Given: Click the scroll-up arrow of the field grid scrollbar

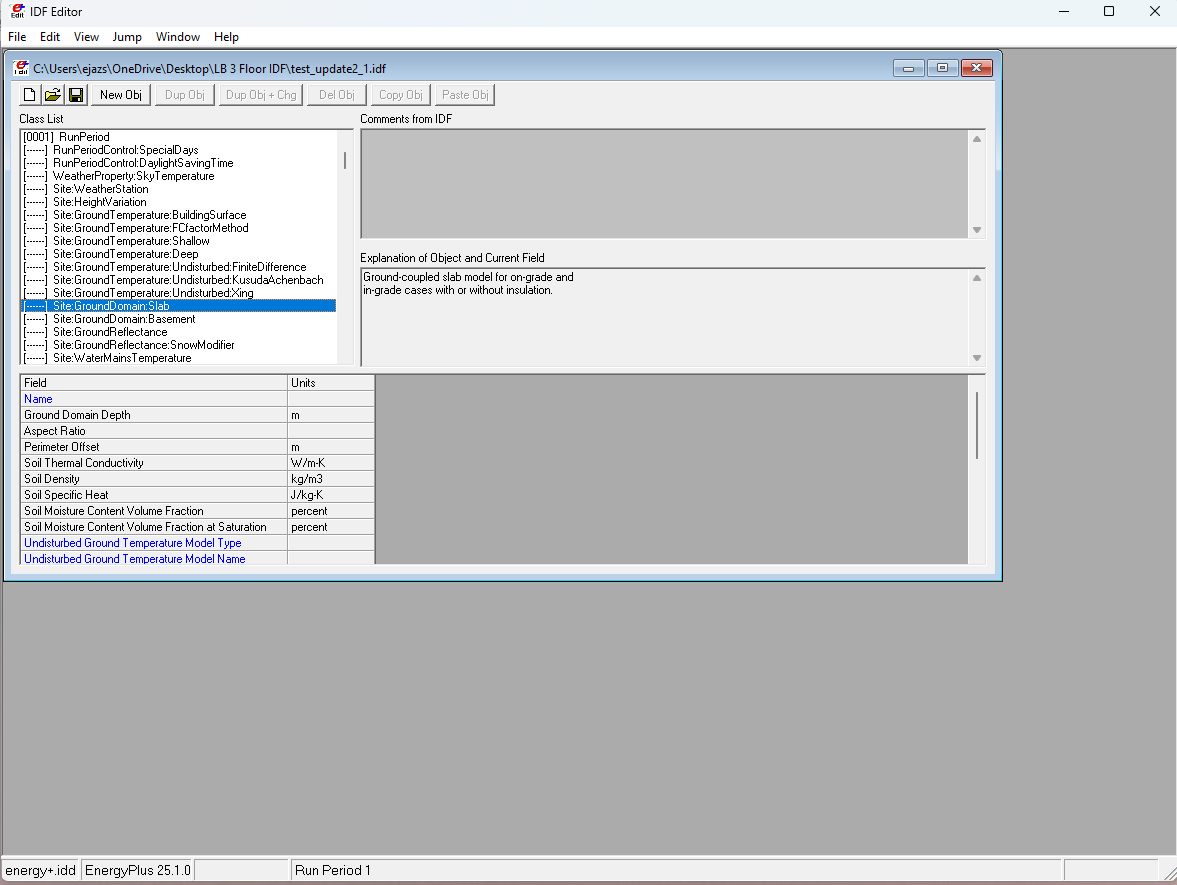Looking at the screenshot, I should tap(975, 381).
